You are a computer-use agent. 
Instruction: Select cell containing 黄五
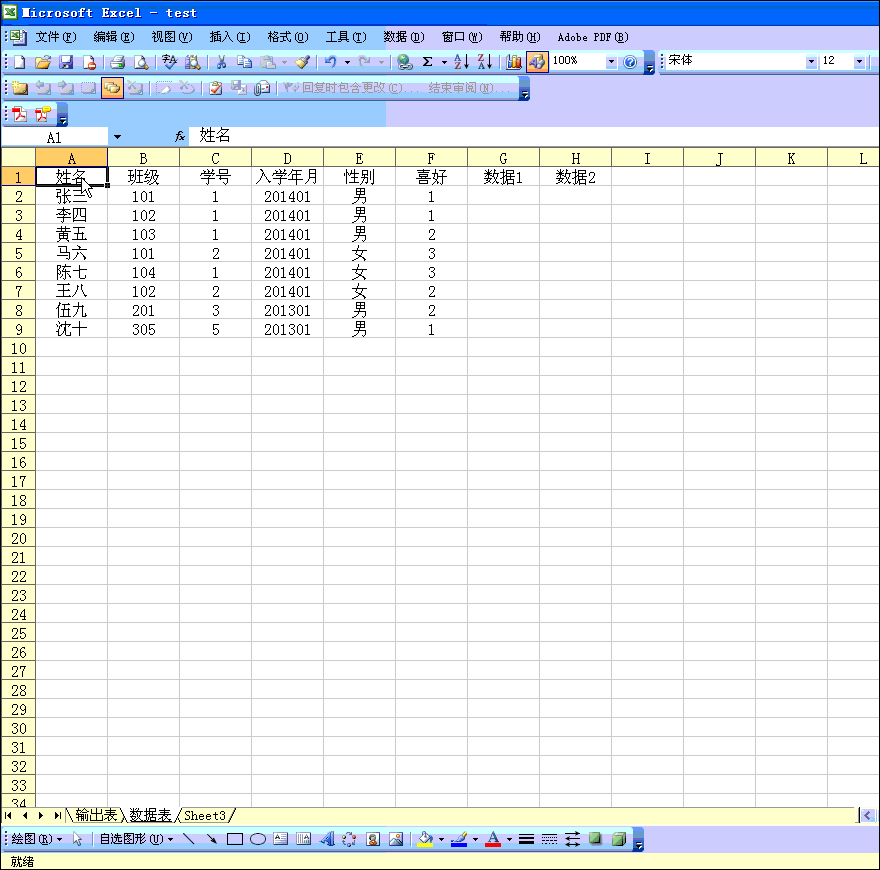[x=71, y=235]
